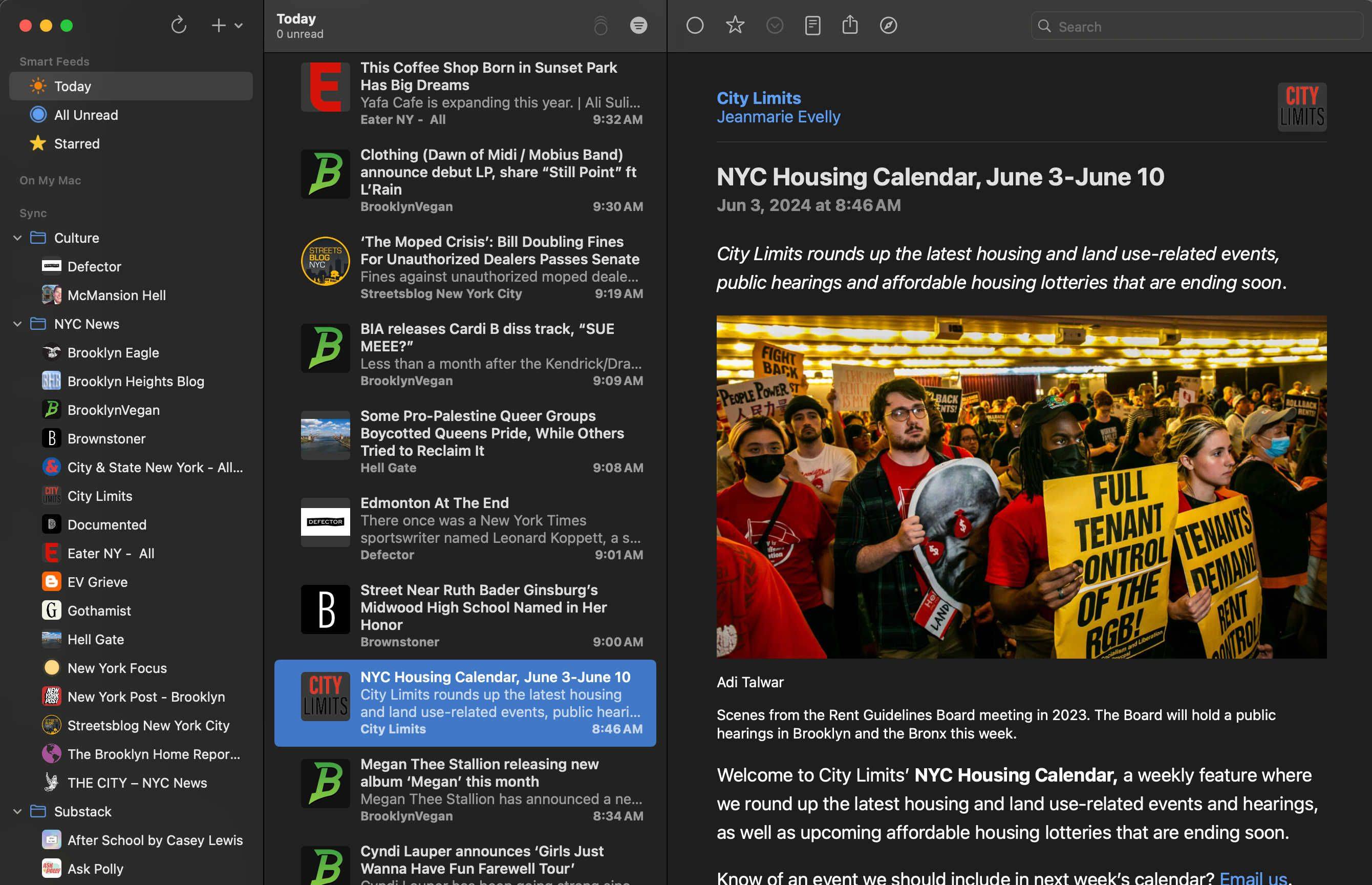Mark article as read or unread with circle icon
Screen dimensions: 1372x885
coord(695,25)
